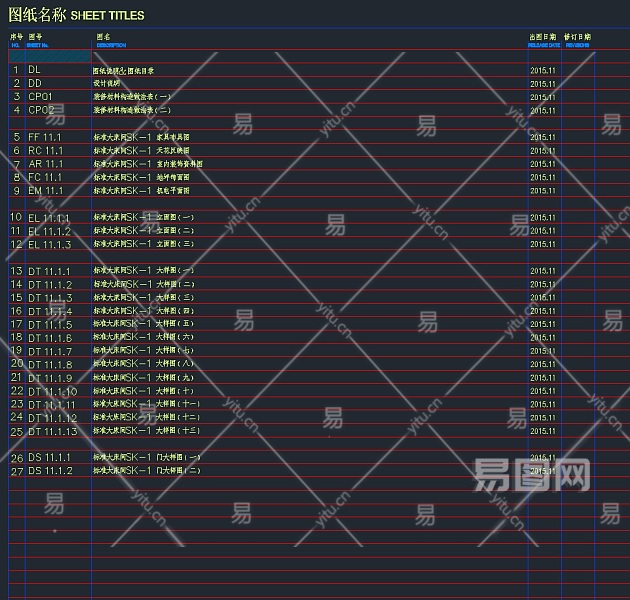Click sheet number CP01
Screen dimensions: 630x600
tap(40, 97)
